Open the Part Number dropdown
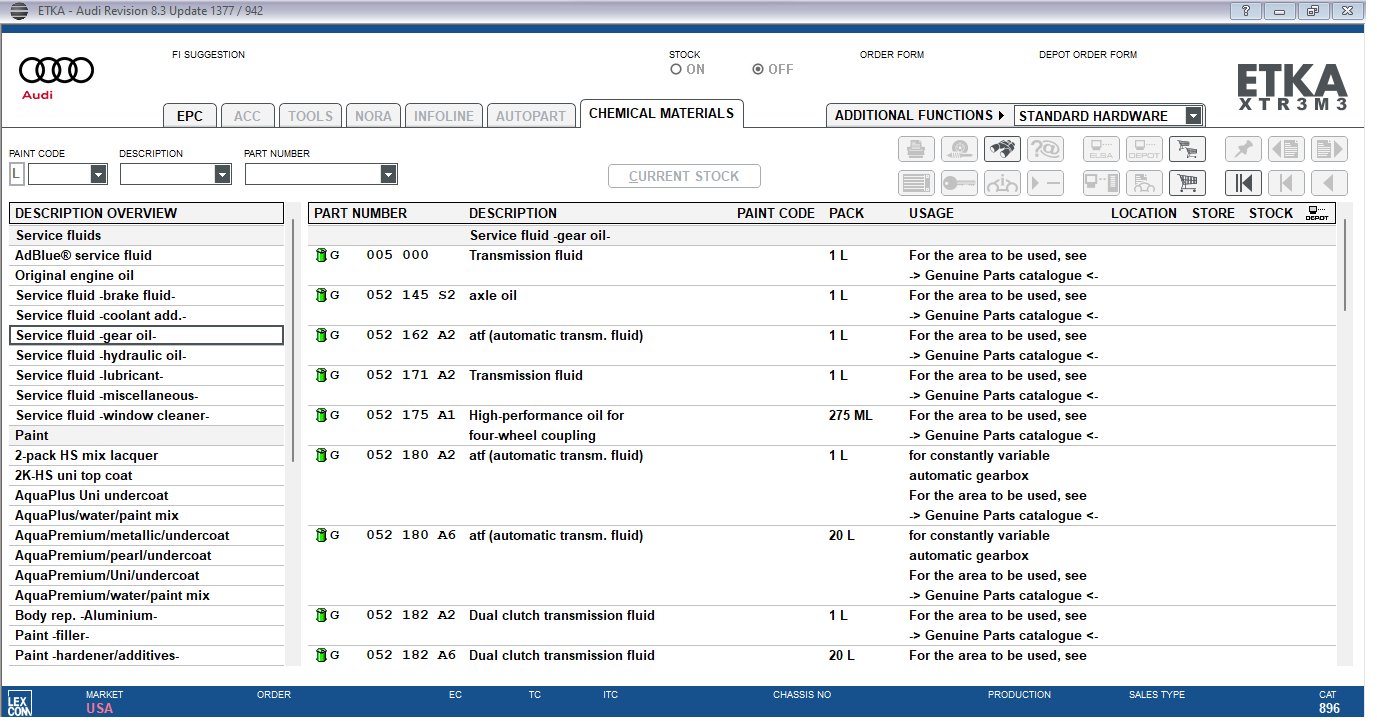This screenshot has width=1377, height=721. click(388, 175)
